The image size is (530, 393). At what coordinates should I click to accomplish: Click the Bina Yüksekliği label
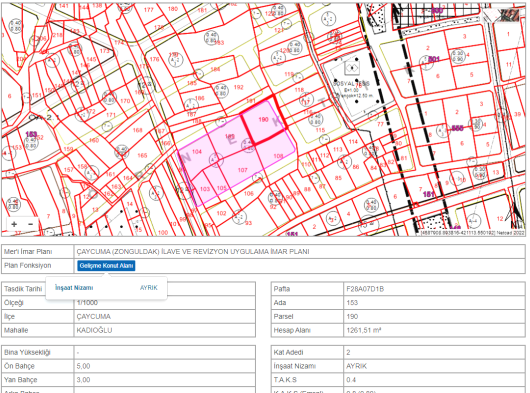tap(27, 352)
